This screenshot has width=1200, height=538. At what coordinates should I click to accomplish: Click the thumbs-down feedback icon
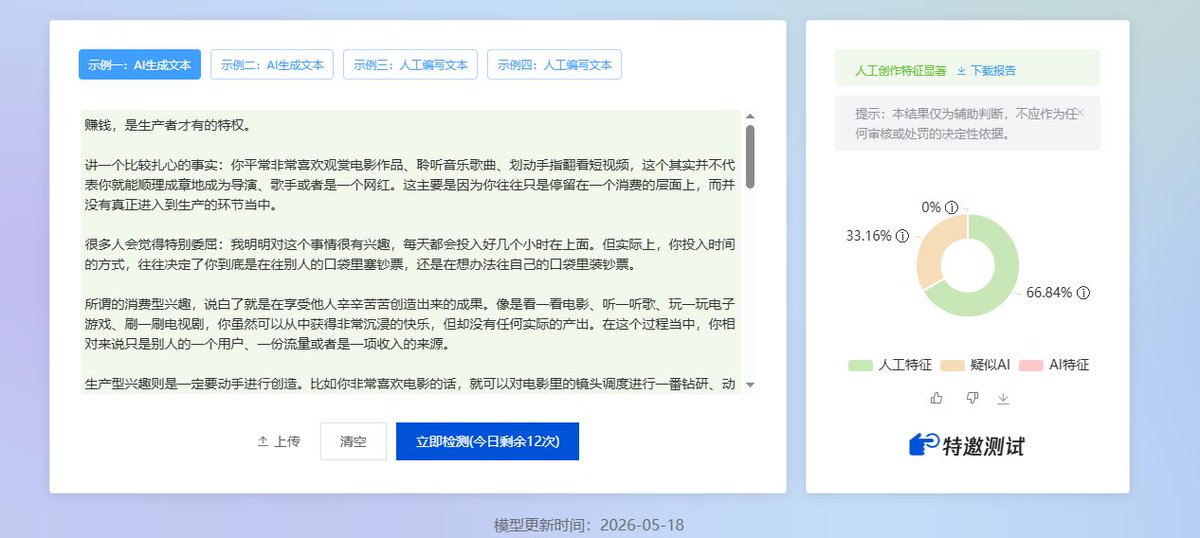pos(971,398)
